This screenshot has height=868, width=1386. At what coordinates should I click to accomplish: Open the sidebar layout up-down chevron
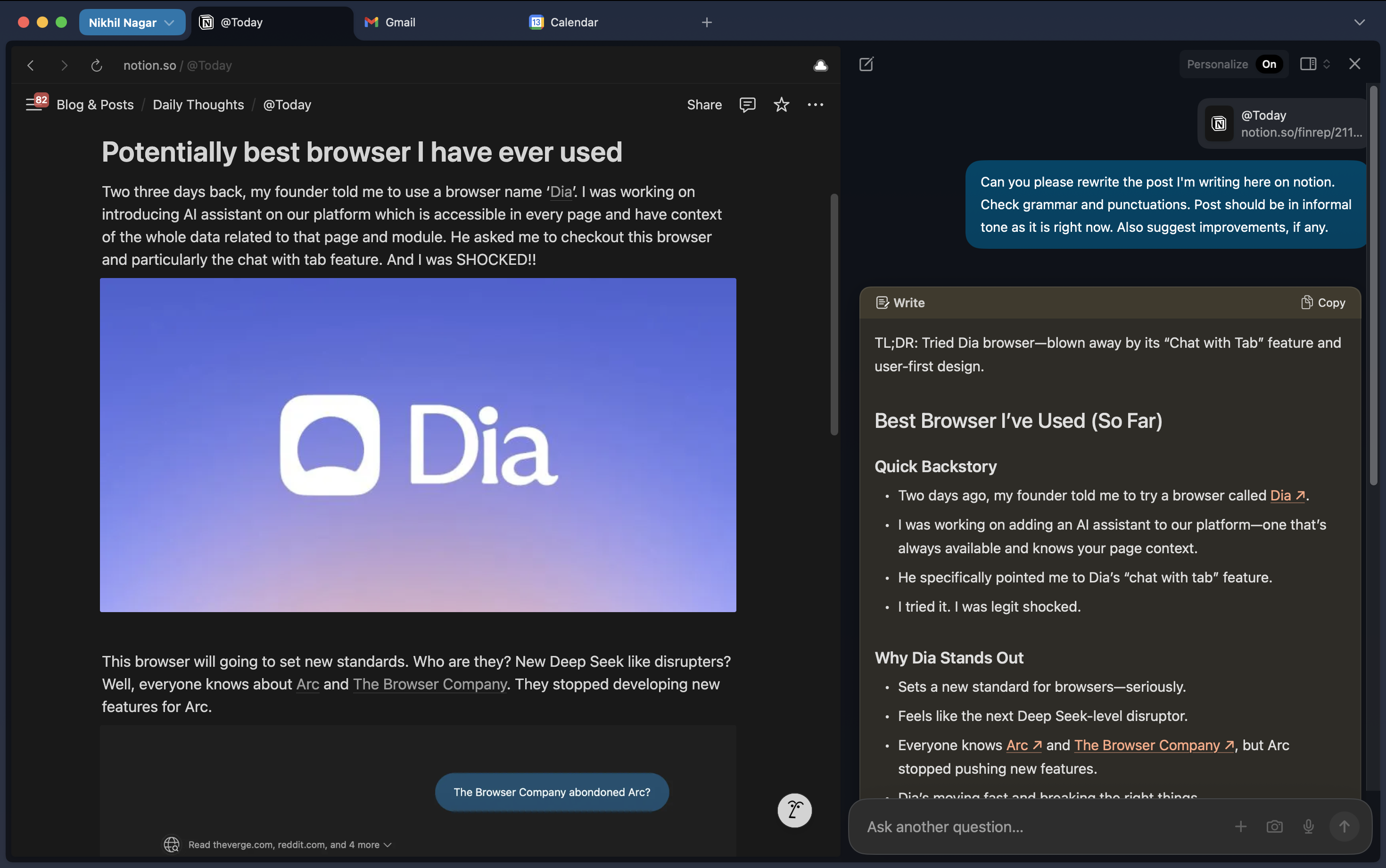(x=1326, y=64)
